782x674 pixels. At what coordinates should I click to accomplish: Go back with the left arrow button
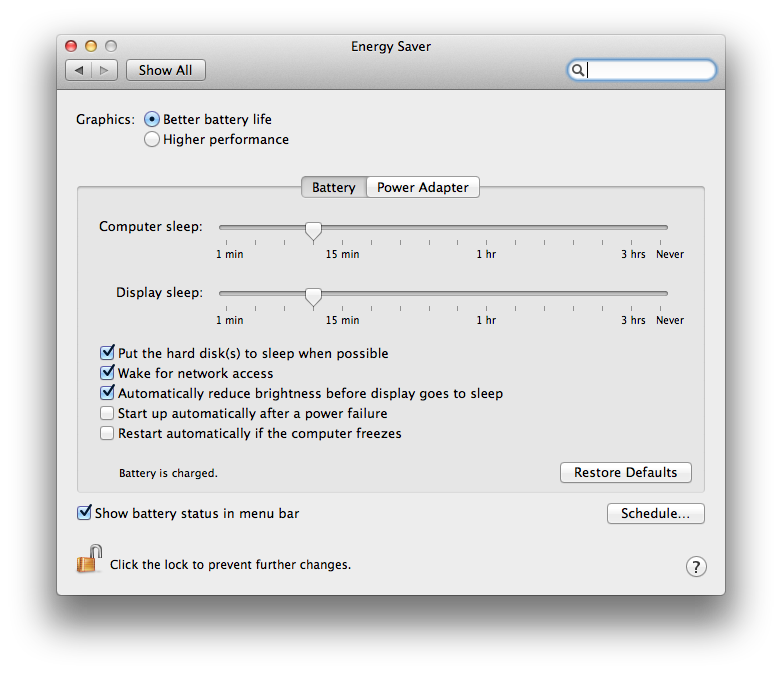coord(79,70)
